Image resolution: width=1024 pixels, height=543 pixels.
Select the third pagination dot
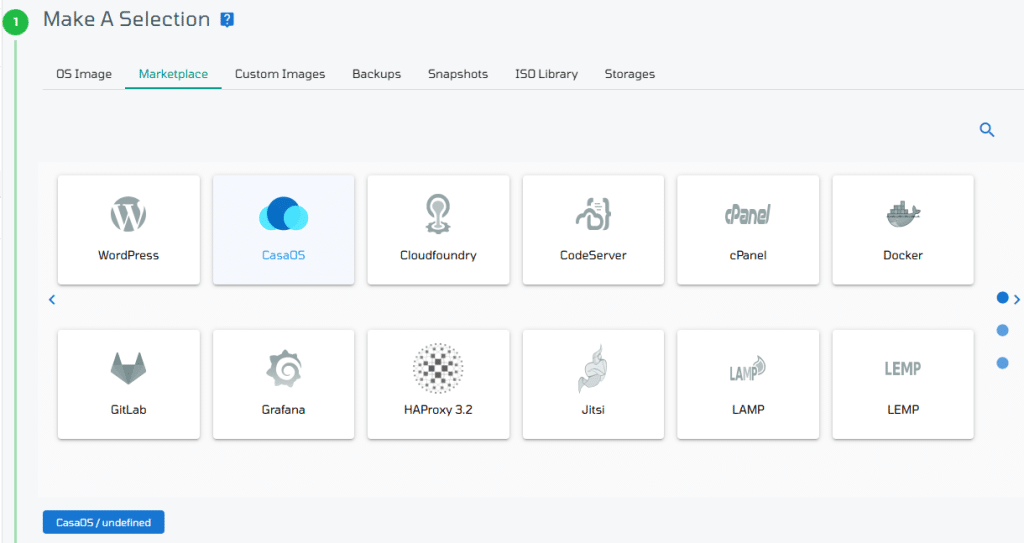click(x=1002, y=363)
